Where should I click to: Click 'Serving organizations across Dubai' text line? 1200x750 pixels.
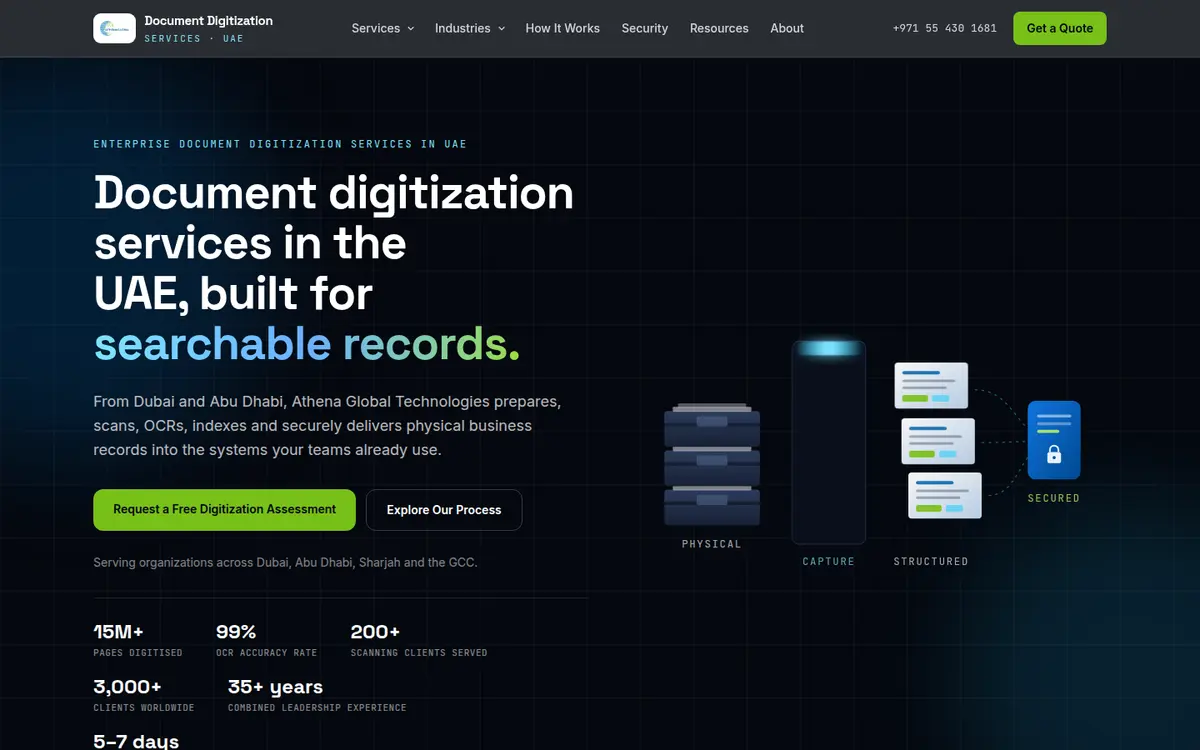coord(285,562)
